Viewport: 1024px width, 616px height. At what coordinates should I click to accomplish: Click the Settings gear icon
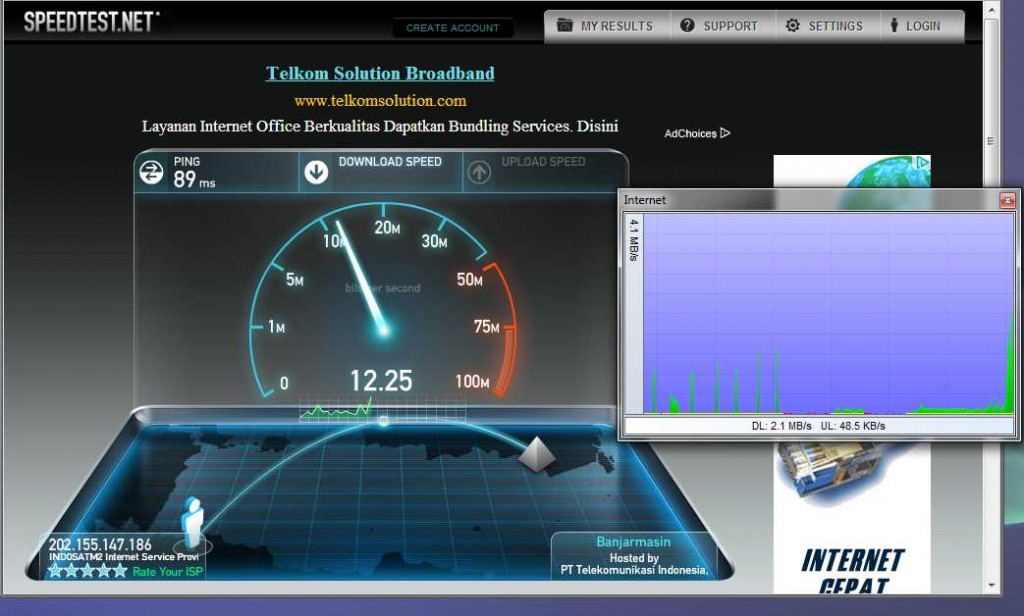tap(792, 25)
